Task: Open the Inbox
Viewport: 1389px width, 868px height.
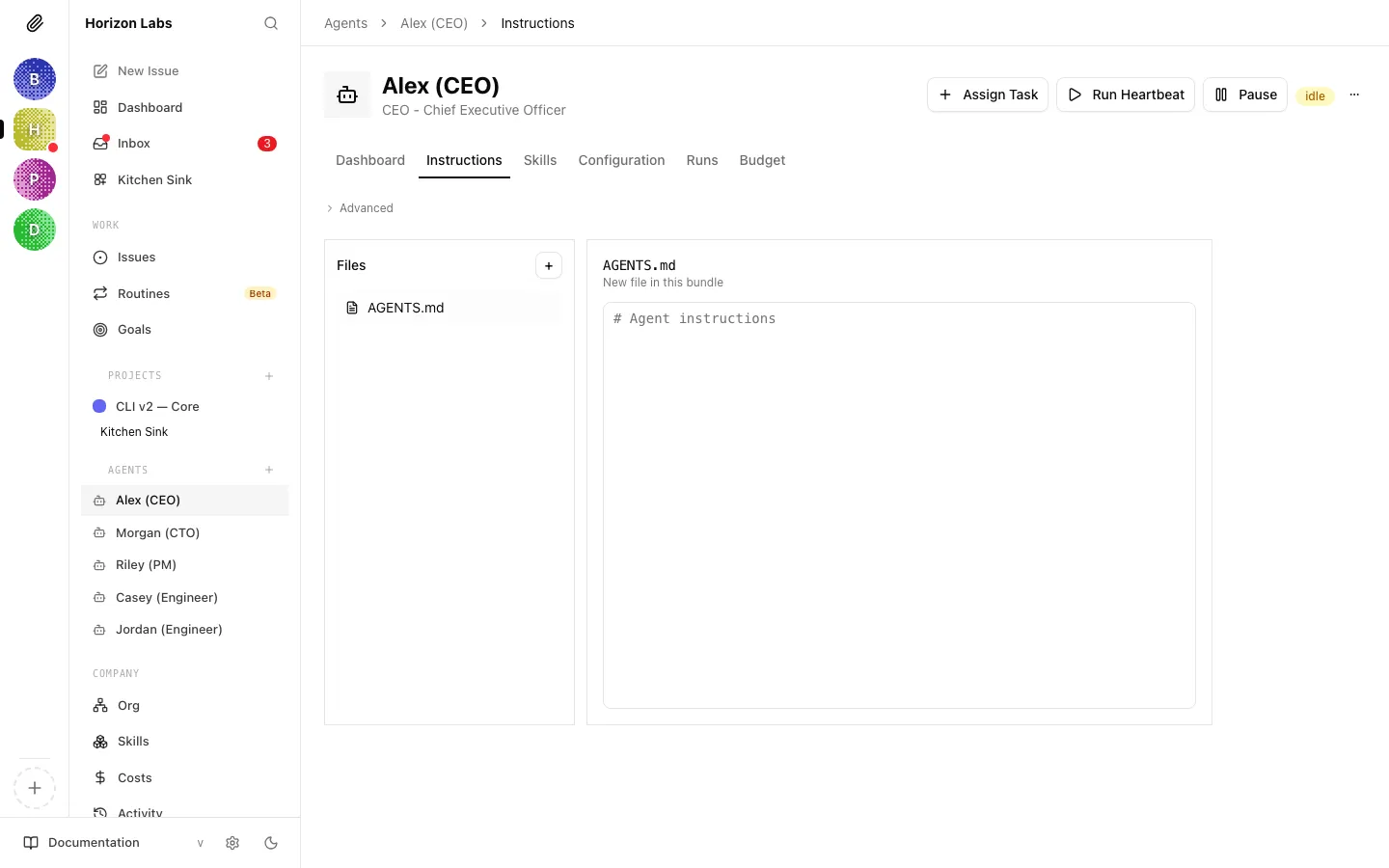Action: pos(184,144)
